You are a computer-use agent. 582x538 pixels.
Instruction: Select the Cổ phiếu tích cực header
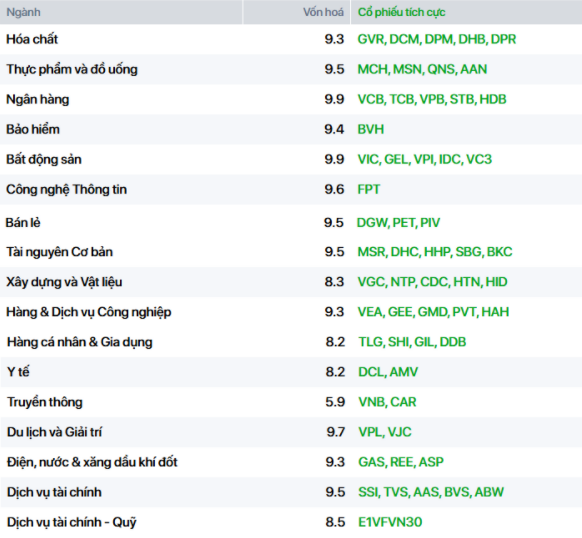(401, 12)
